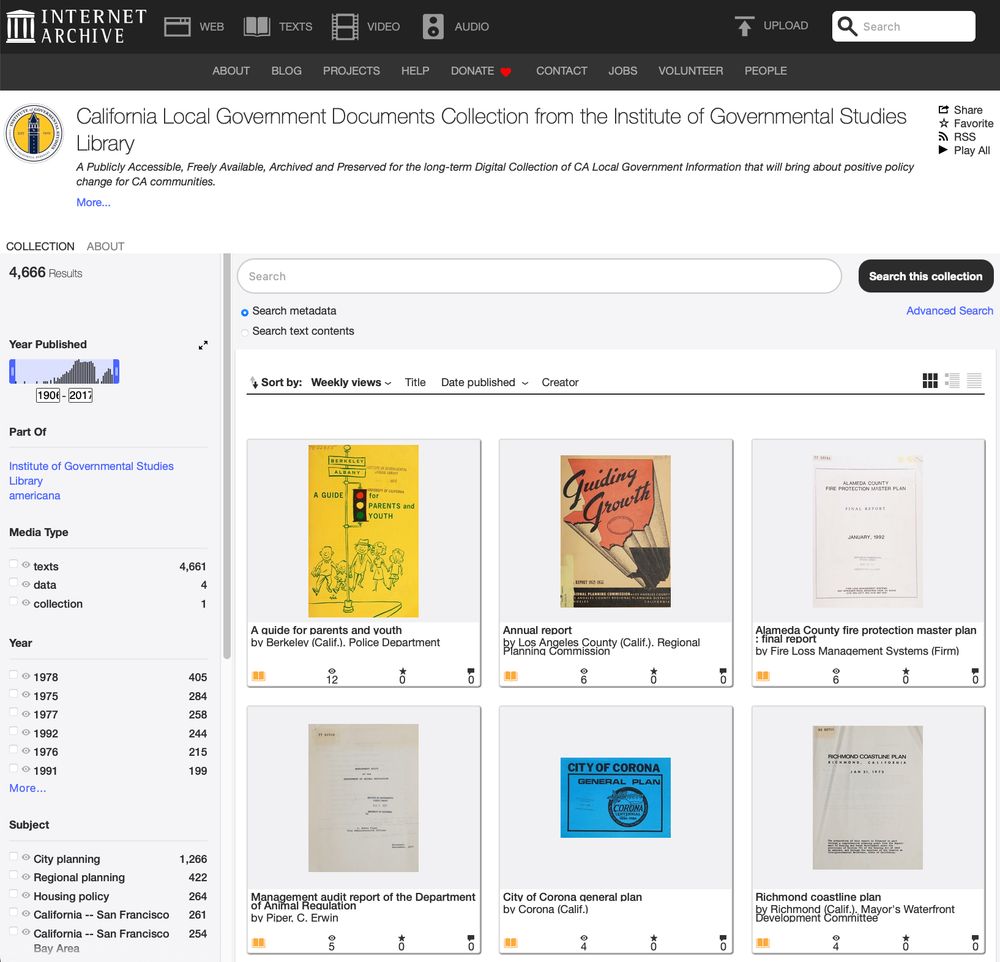Open the HELP menu item
The image size is (1000, 962).
[x=415, y=71]
